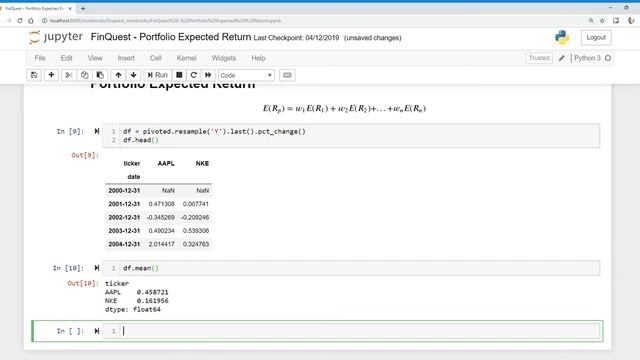640x360 pixels.
Task: Click the kernel idle circle indicator
Action: [x=608, y=58]
